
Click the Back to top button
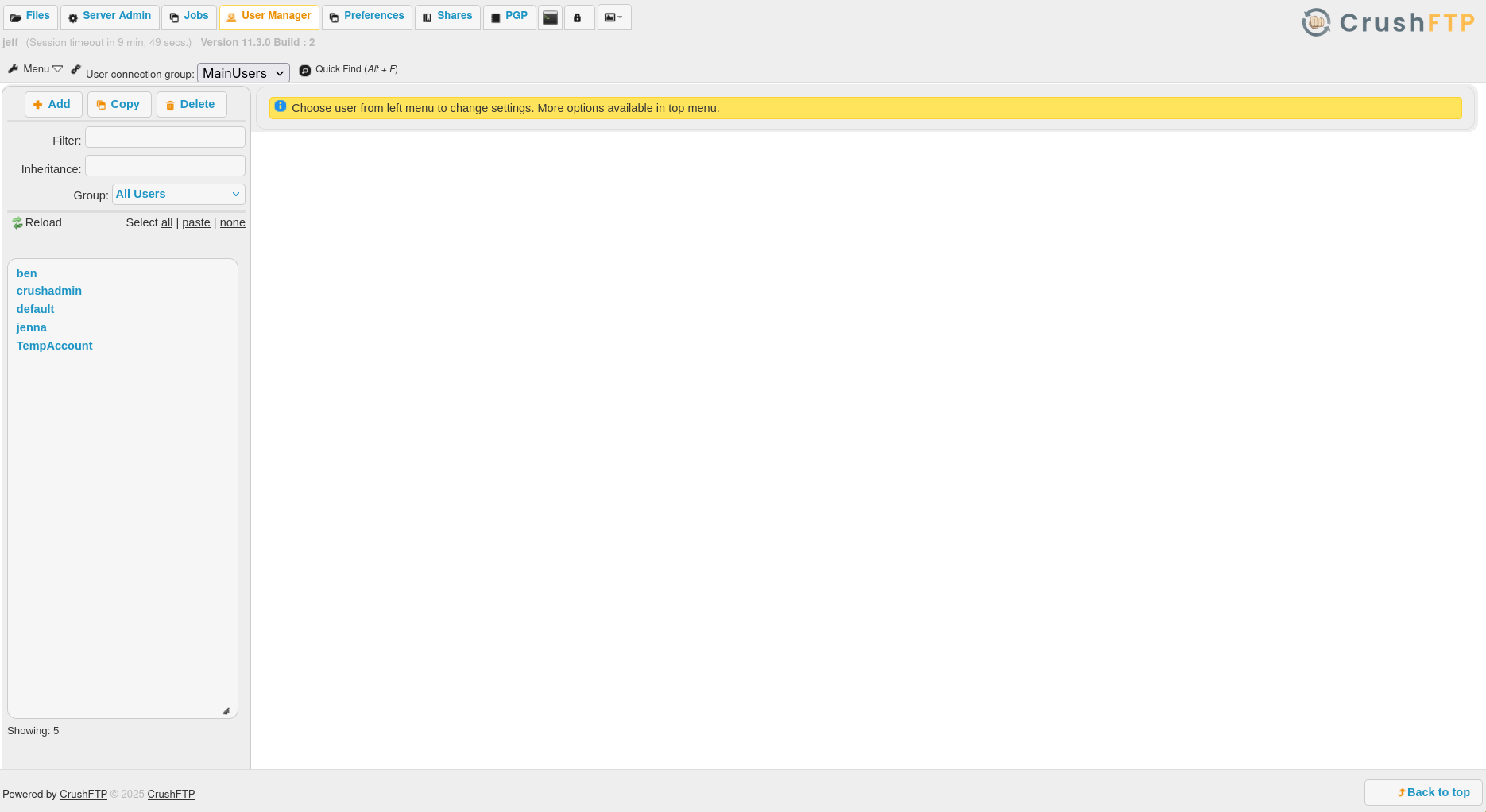click(1422, 792)
